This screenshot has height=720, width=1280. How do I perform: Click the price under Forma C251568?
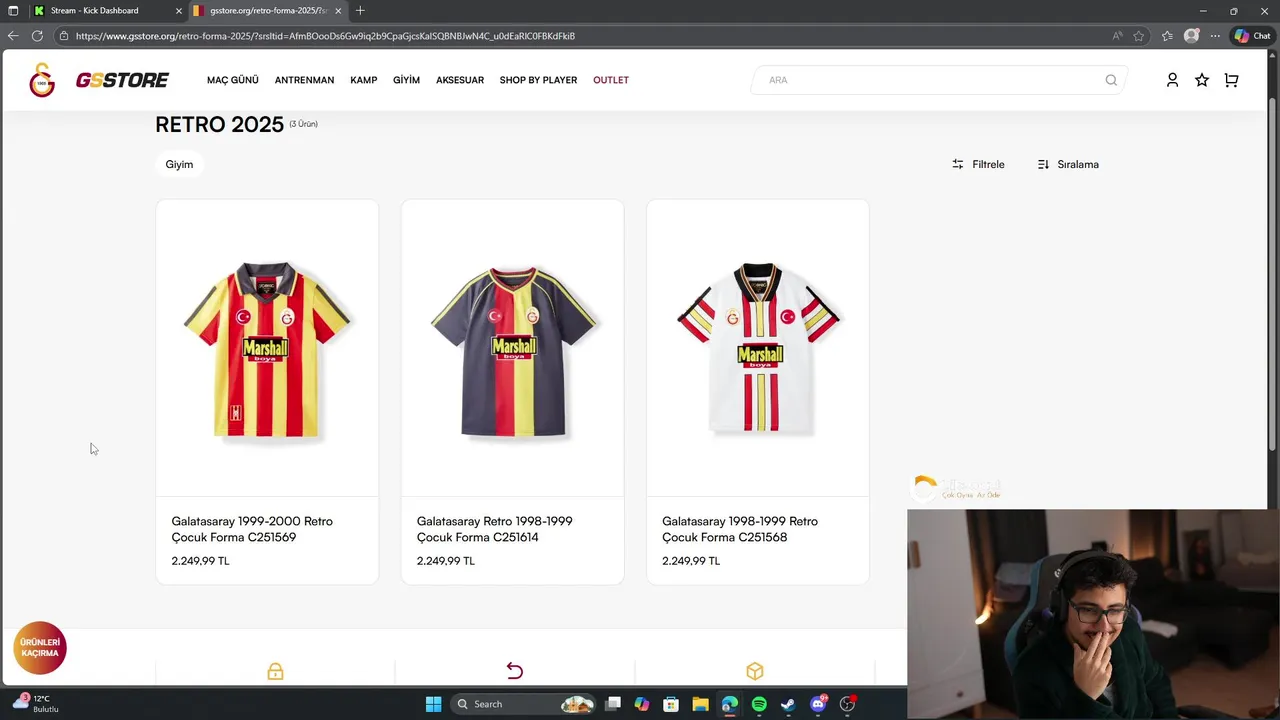[691, 561]
